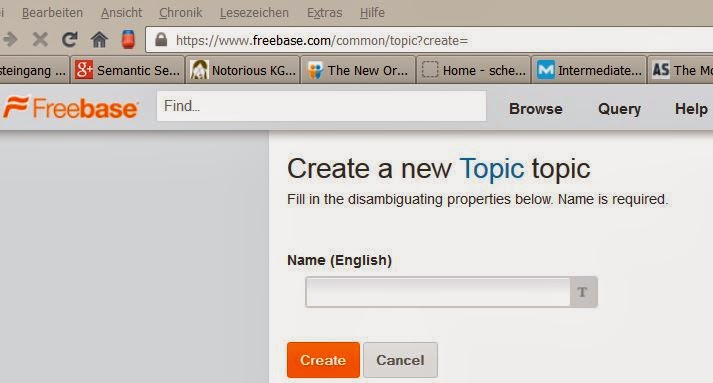Open the Extras menu

pos(325,13)
